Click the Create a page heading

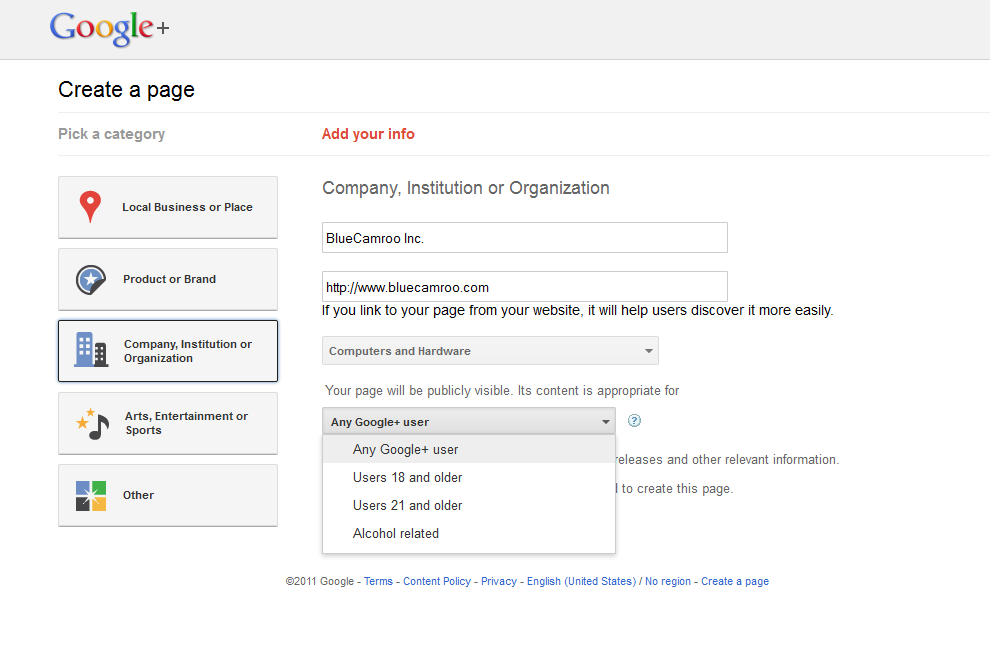click(126, 90)
